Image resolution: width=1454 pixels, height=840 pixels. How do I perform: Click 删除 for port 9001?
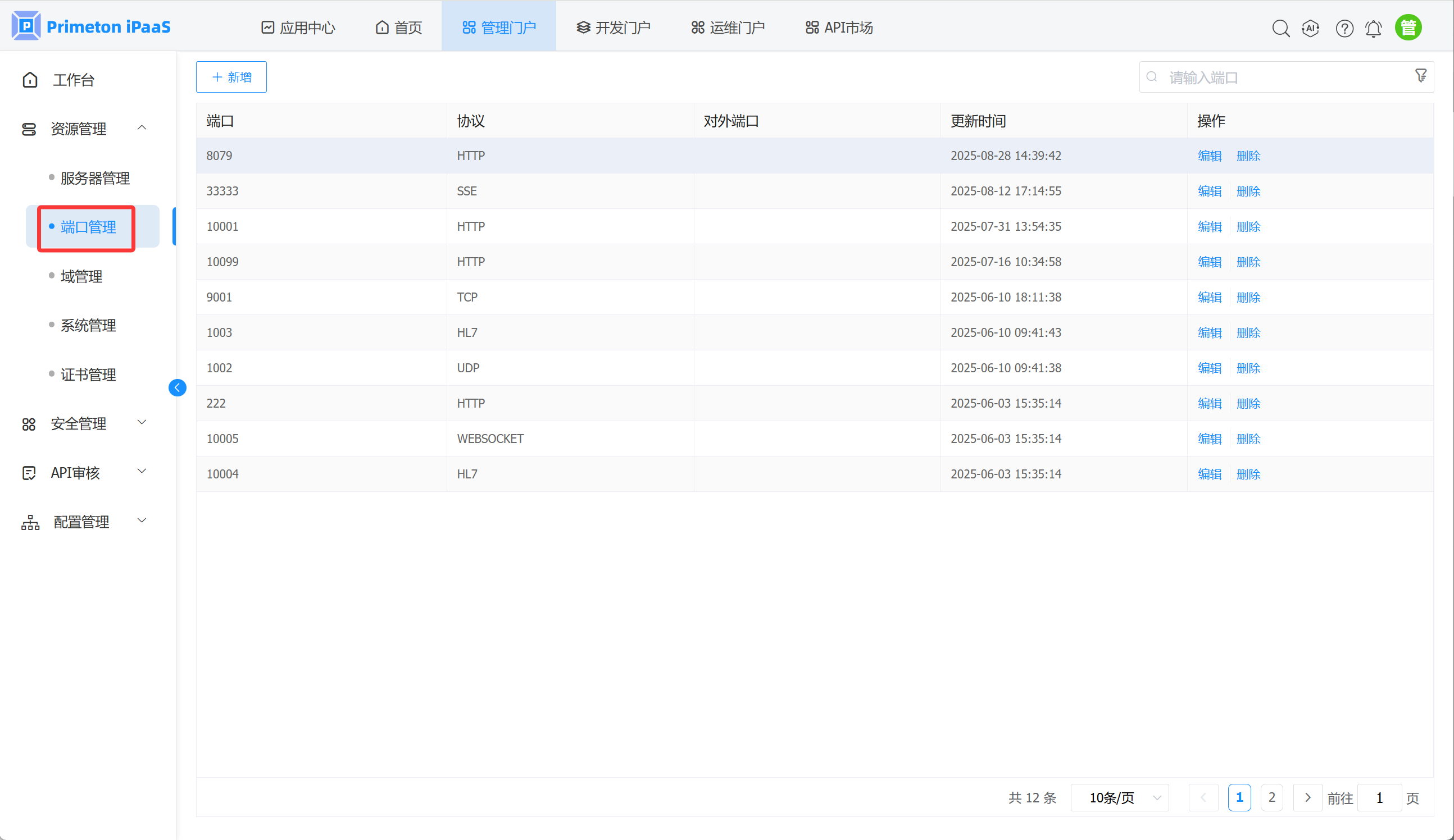pos(1248,297)
